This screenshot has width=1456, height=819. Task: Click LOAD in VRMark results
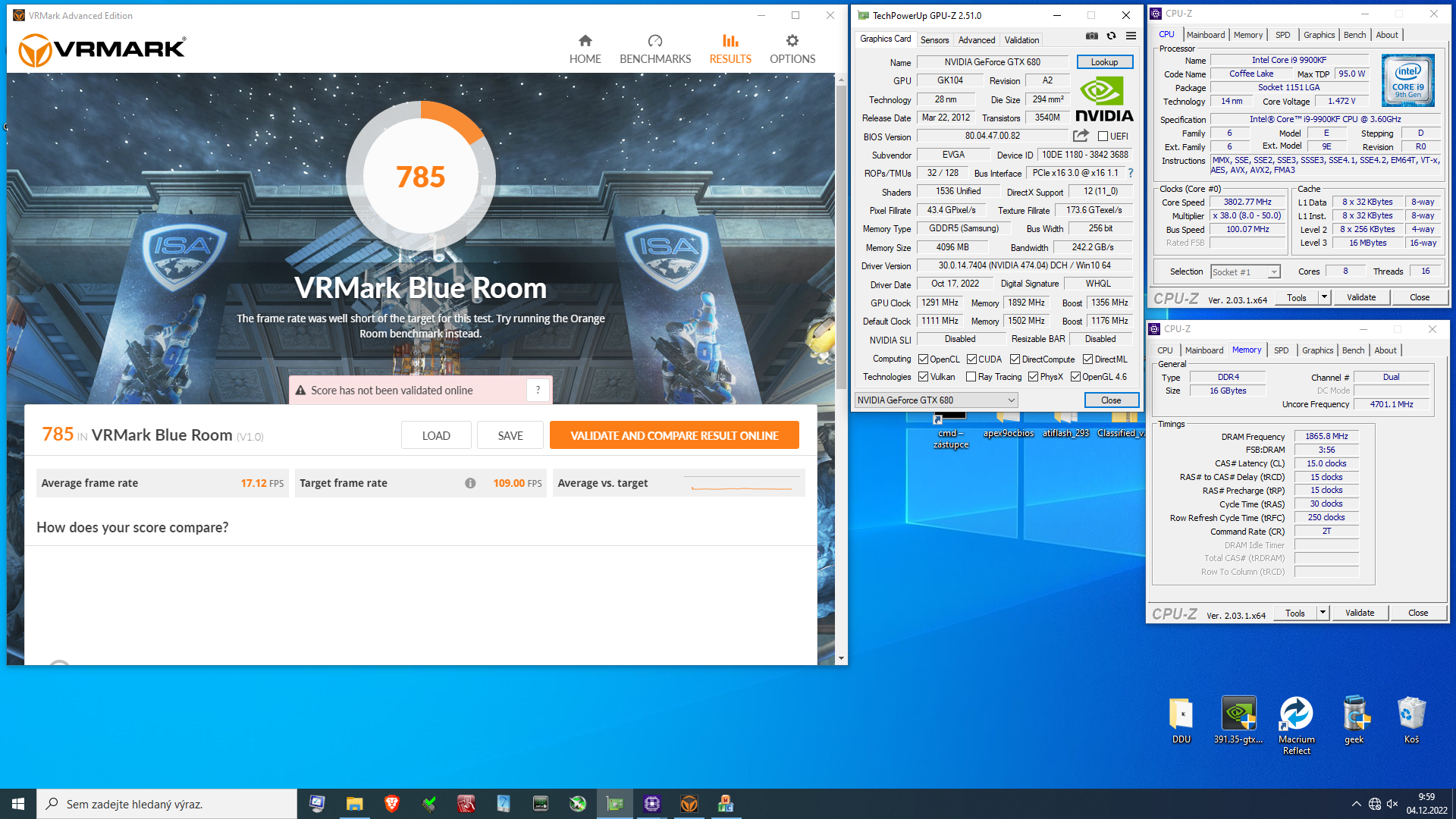pyautogui.click(x=436, y=435)
